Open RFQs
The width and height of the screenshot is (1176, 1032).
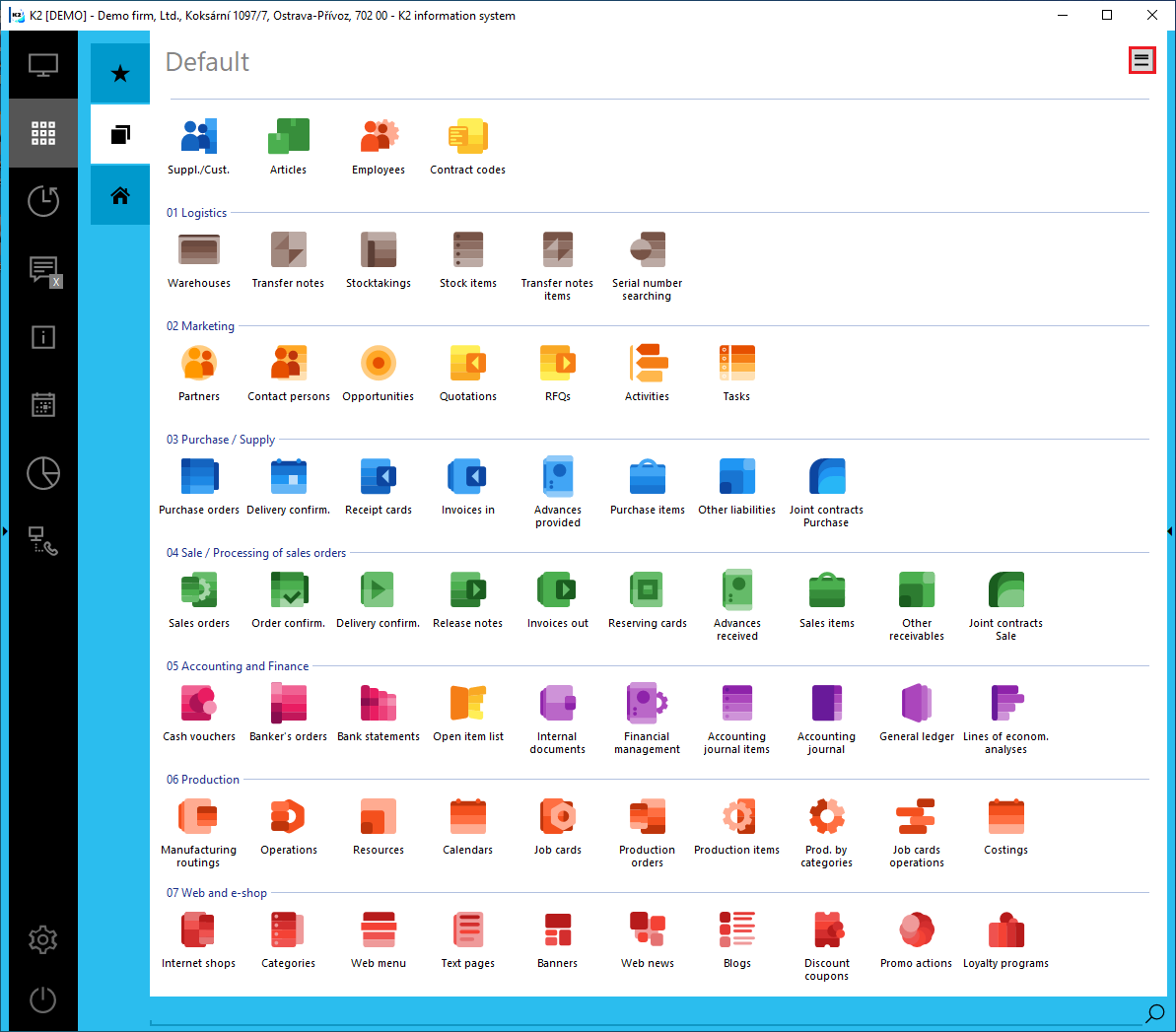pos(557,374)
